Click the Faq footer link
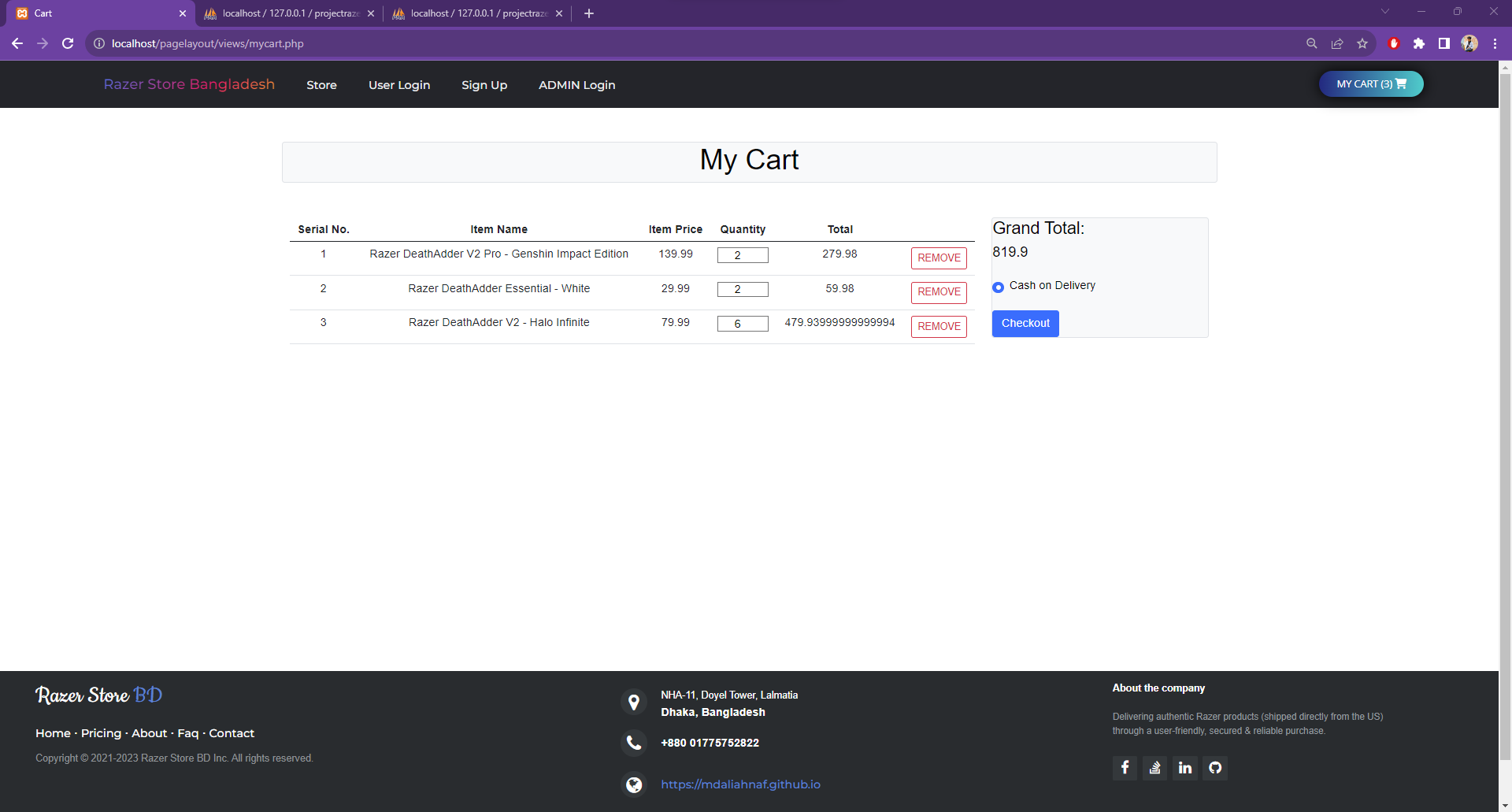This screenshot has height=812, width=1512. point(188,733)
